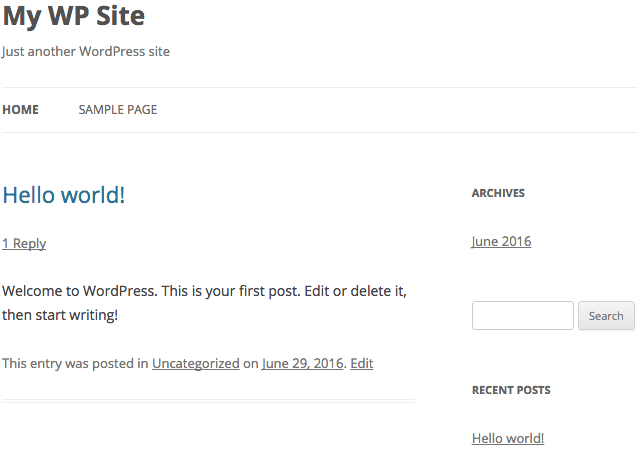
Task: Open the My WP Site title link
Action: point(74,16)
